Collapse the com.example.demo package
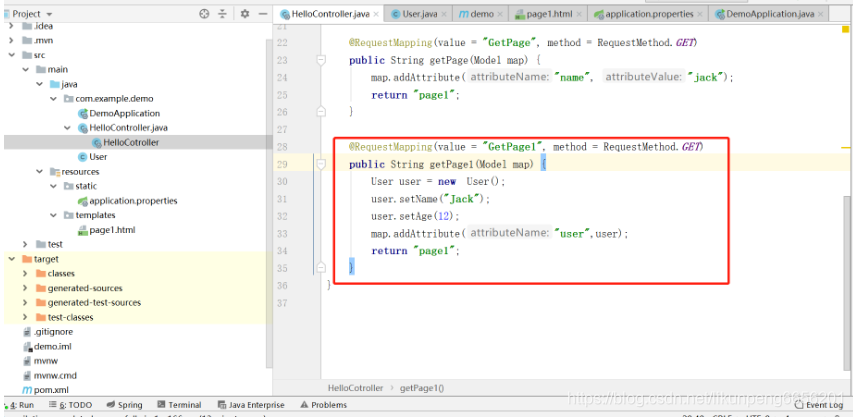This screenshot has width=853, height=417. point(53,99)
